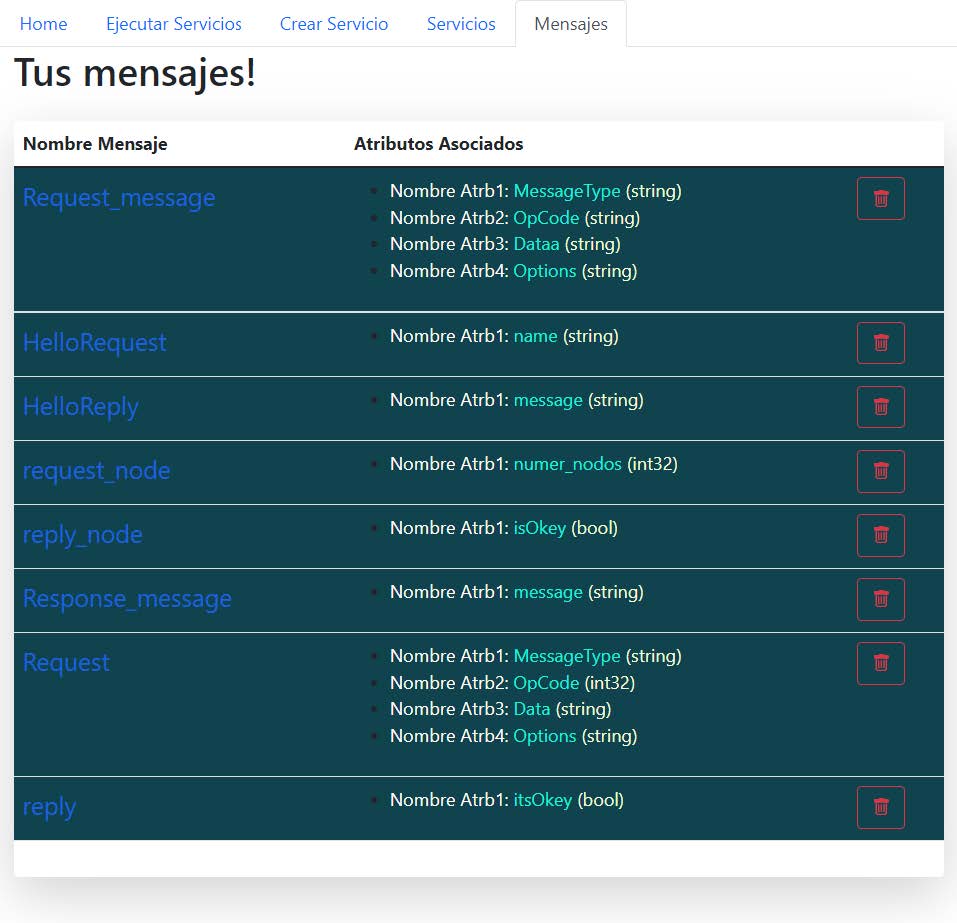
Task: Click trash icon for reply message
Action: pyautogui.click(x=880, y=808)
